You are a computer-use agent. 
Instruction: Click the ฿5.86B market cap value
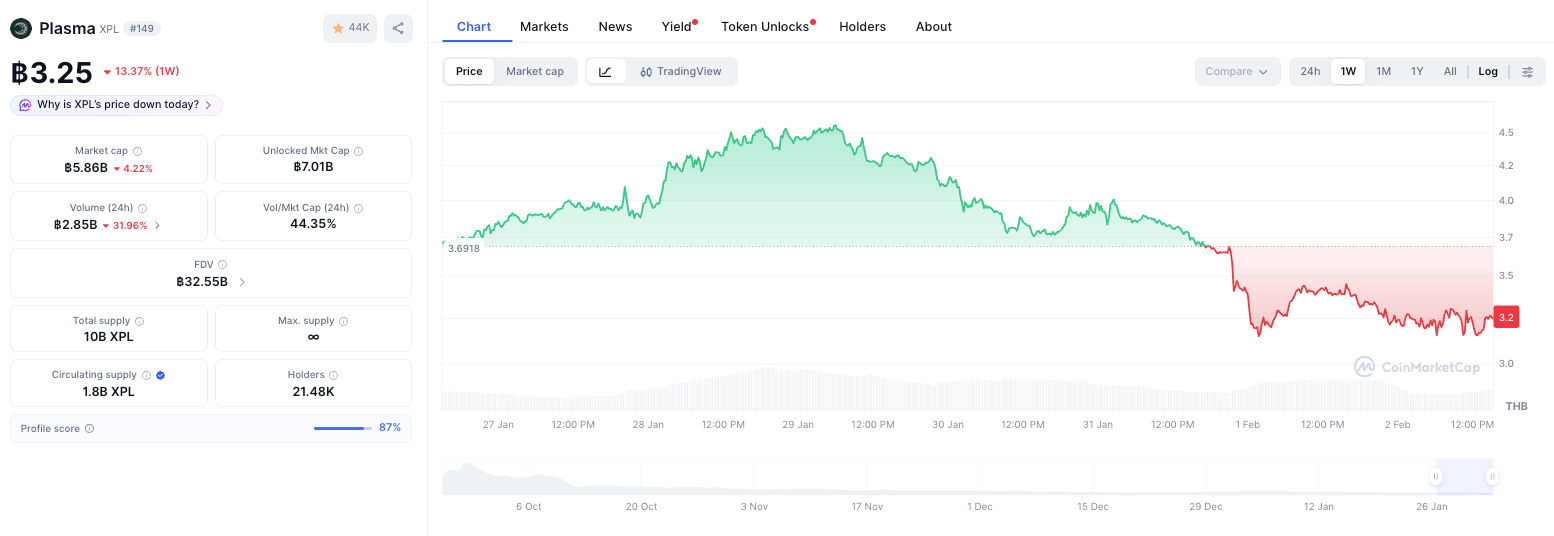(85, 168)
